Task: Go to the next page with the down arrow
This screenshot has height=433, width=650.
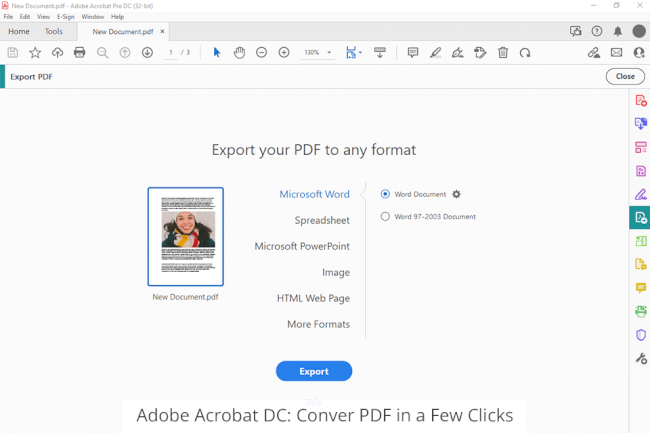Action: click(147, 53)
